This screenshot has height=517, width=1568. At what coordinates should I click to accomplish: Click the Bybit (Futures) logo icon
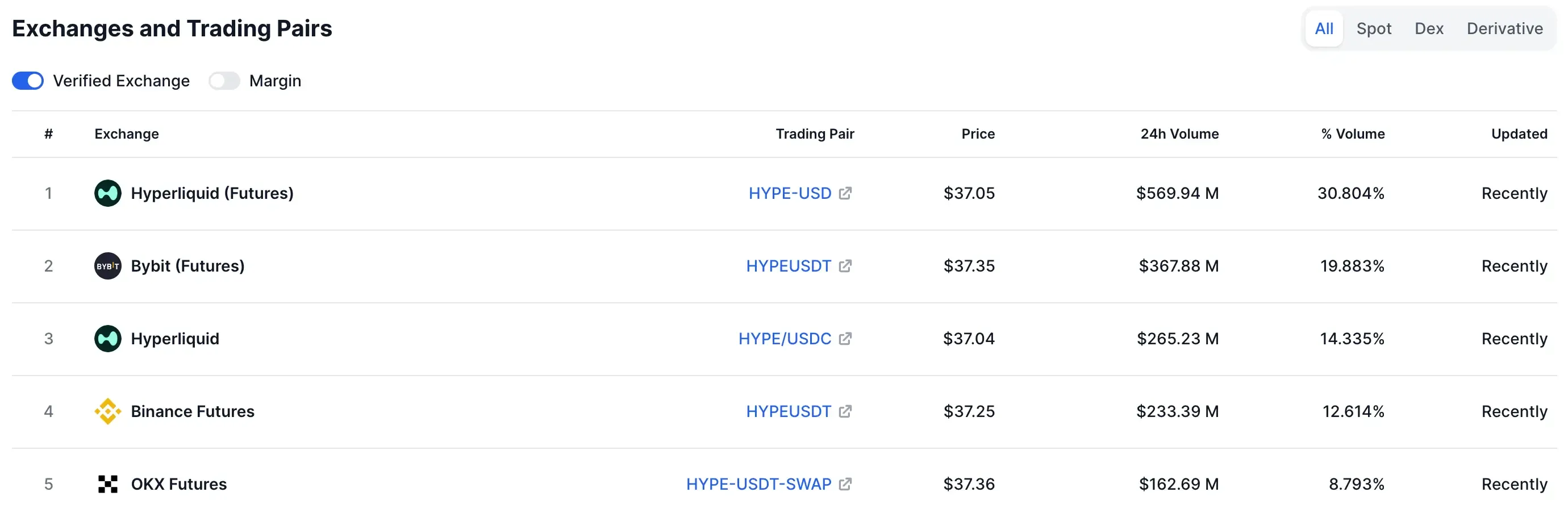pyautogui.click(x=108, y=266)
